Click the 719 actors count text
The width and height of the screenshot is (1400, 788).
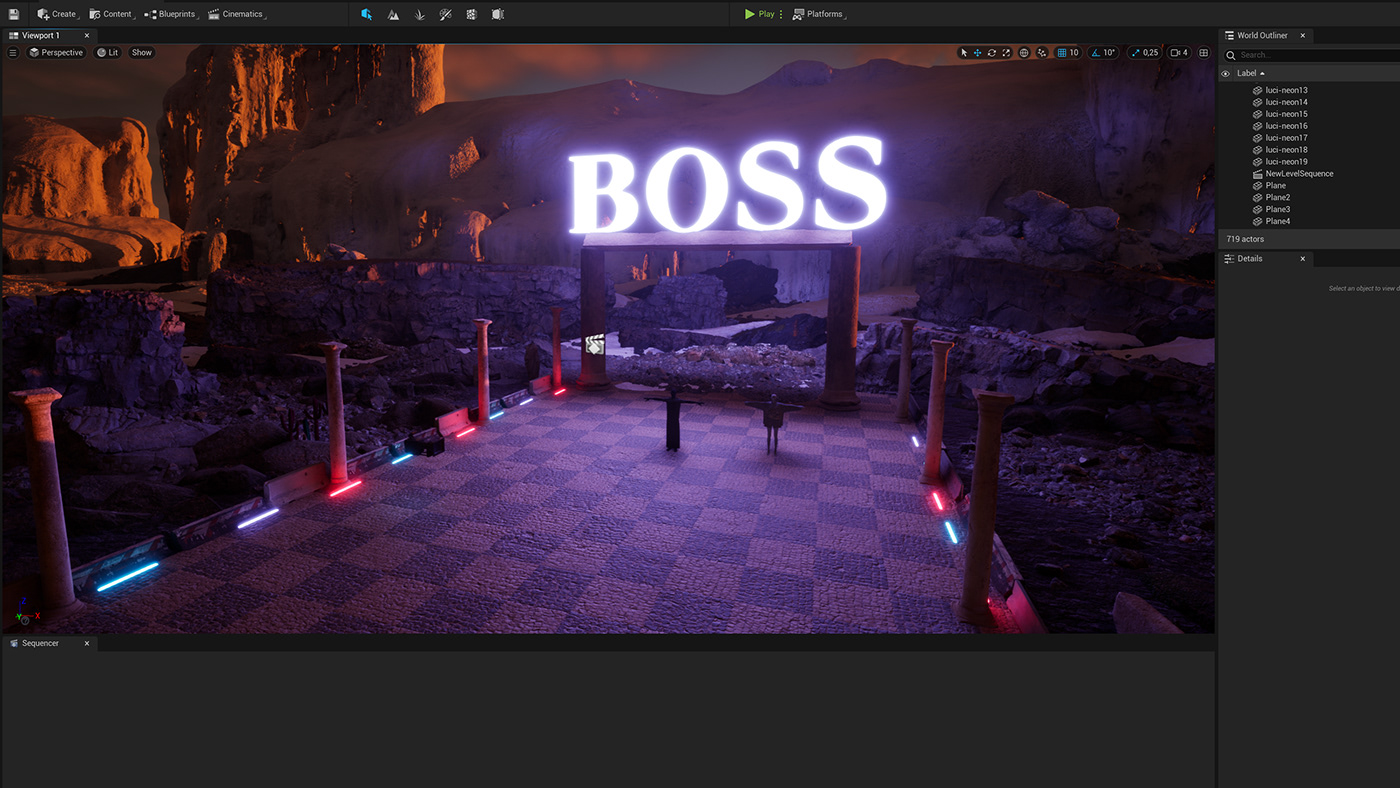[x=1245, y=240]
